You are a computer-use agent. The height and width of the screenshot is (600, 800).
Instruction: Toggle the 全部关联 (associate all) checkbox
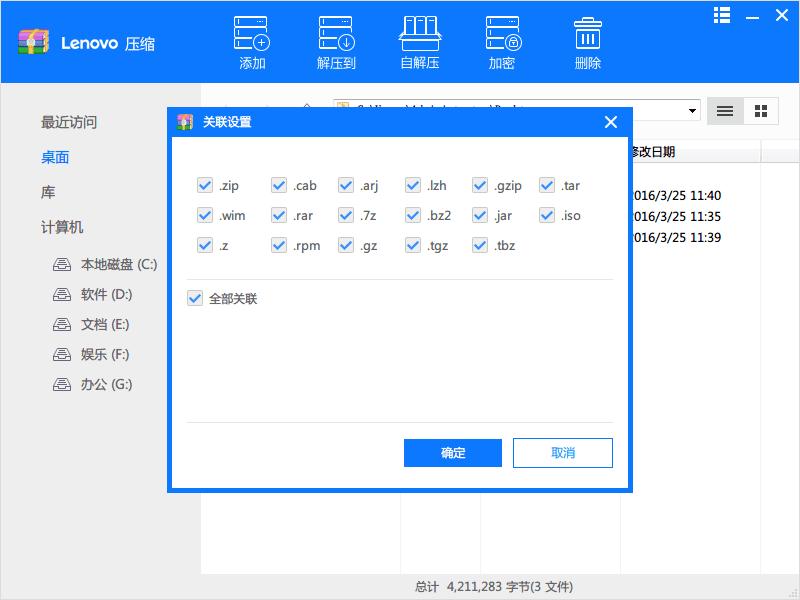click(195, 298)
